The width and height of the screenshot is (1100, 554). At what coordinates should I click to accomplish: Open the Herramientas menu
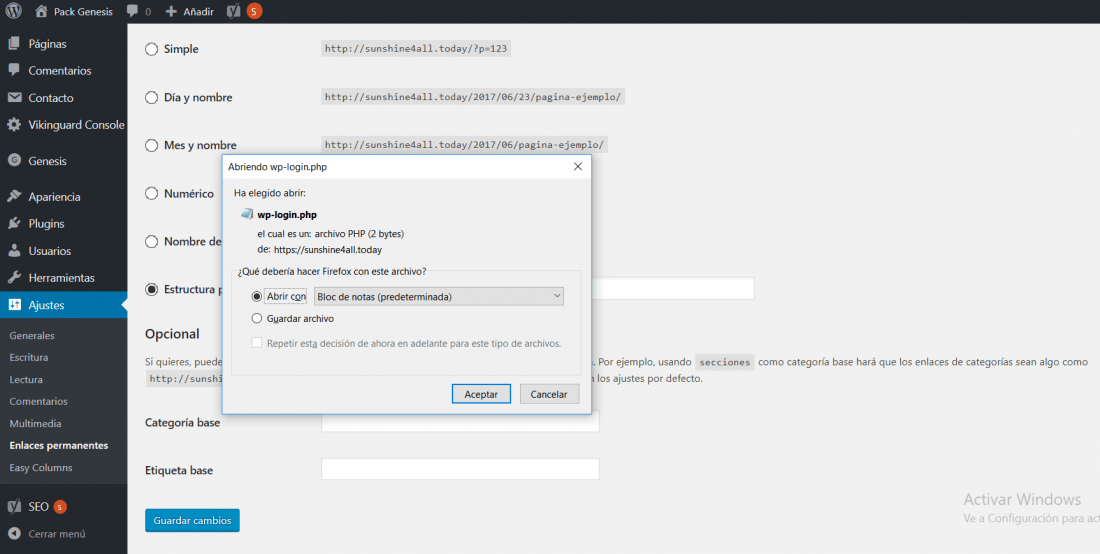coord(63,278)
